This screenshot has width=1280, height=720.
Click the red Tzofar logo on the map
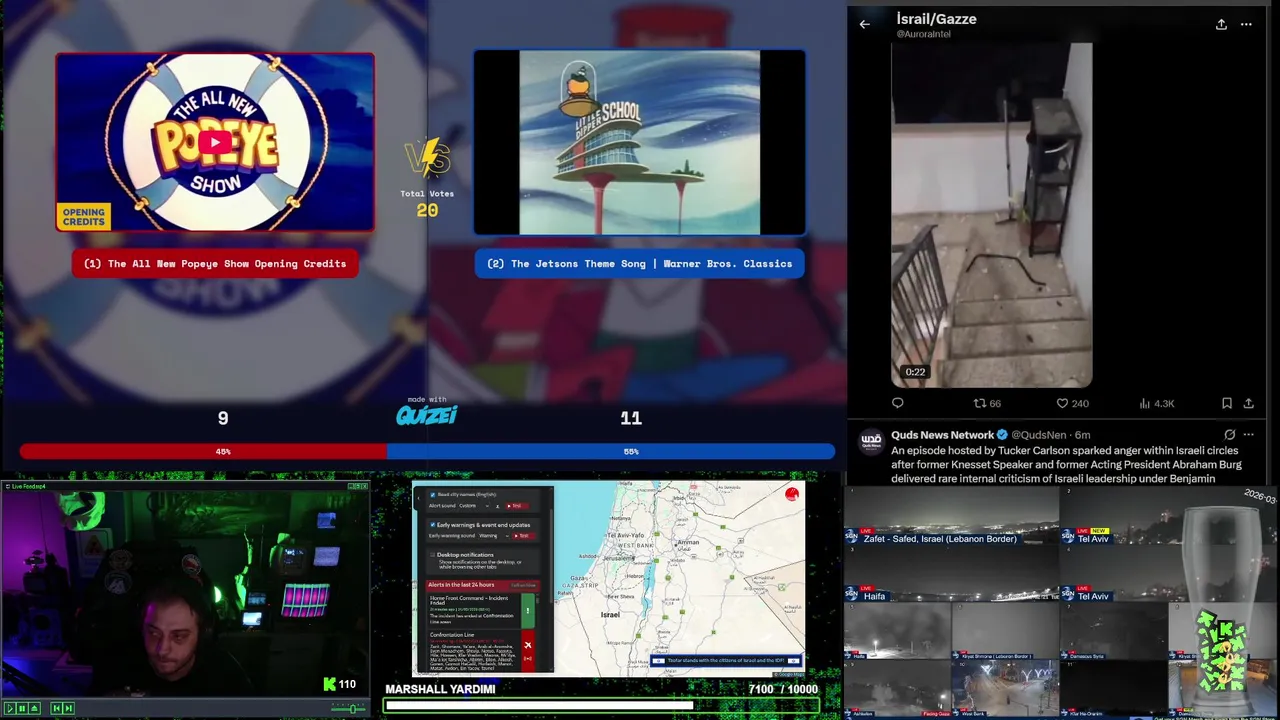point(792,494)
